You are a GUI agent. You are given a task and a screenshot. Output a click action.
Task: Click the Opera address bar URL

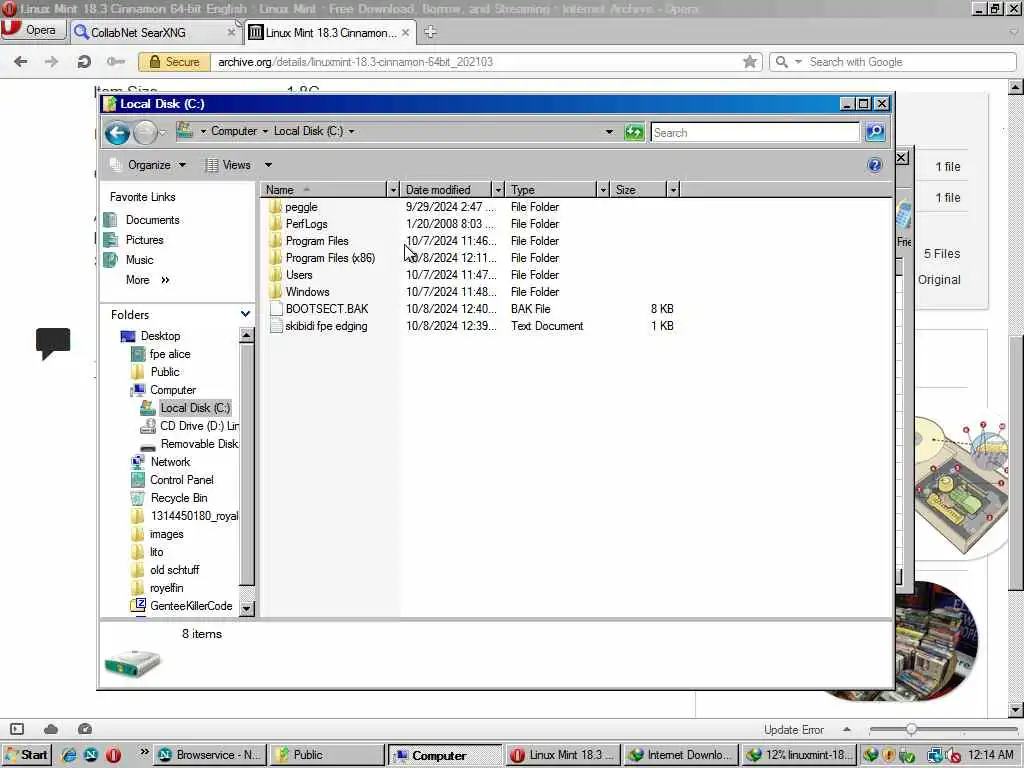pos(355,62)
